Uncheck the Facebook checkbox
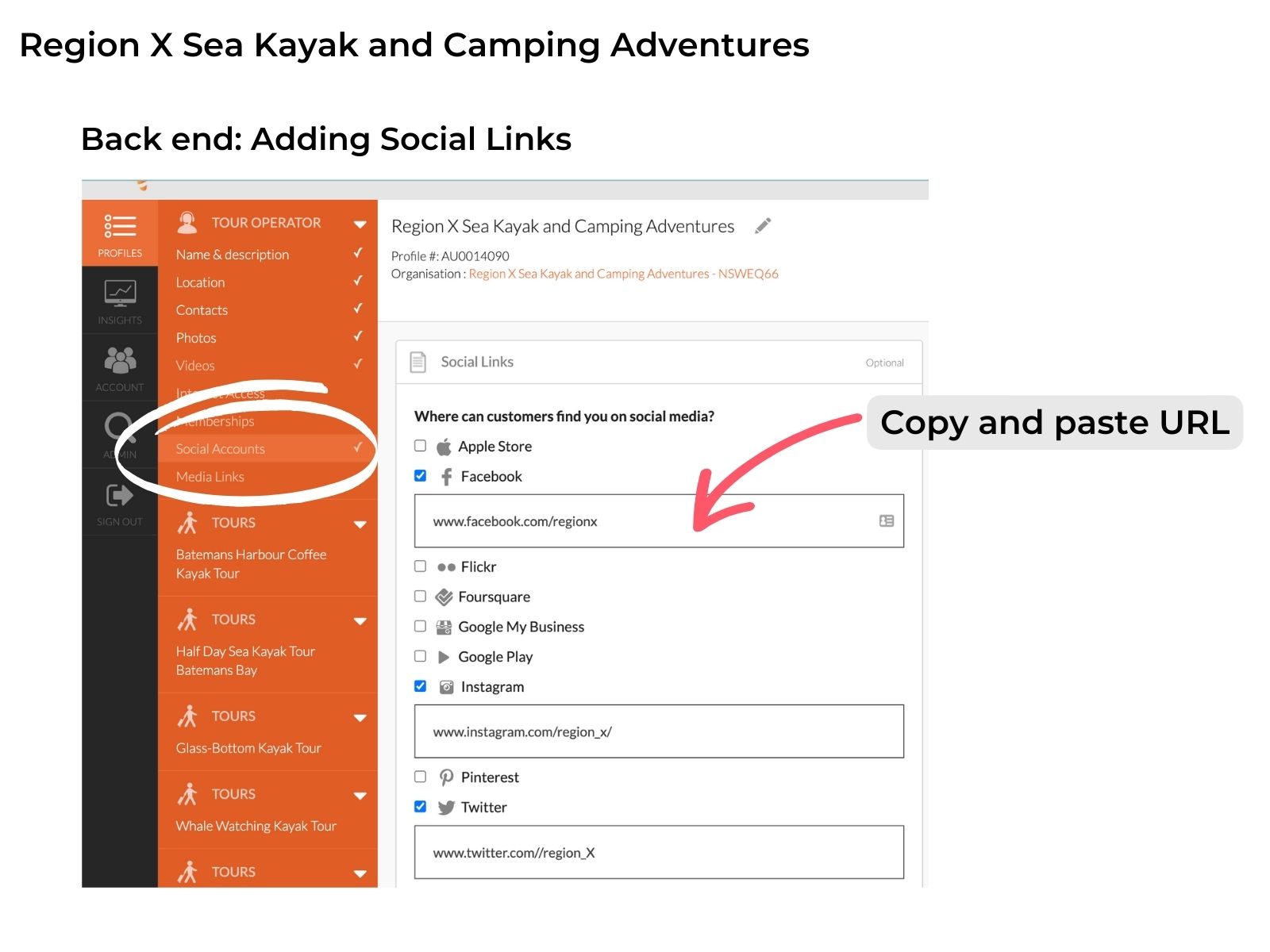Image resolution: width=1270 pixels, height=952 pixels. 421,476
